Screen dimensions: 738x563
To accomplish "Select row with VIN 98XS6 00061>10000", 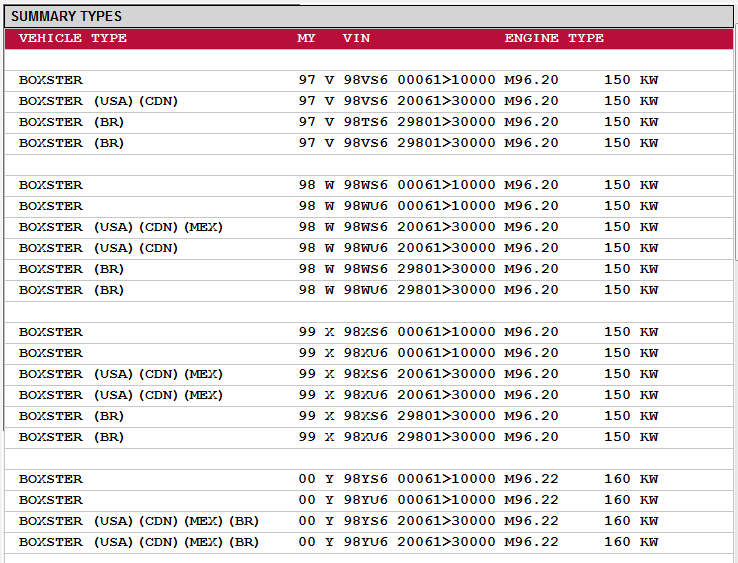I will tap(369, 333).
